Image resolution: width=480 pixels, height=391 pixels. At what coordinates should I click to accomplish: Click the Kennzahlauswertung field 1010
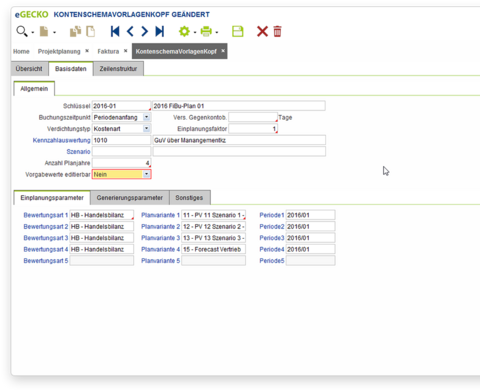pyautogui.click(x=121, y=140)
